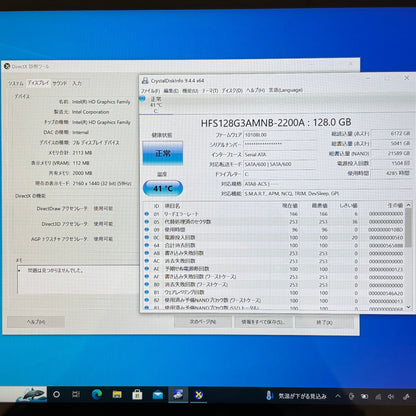
Task: Click the CrystalDiskInfo title bar icon
Action: [x=145, y=81]
